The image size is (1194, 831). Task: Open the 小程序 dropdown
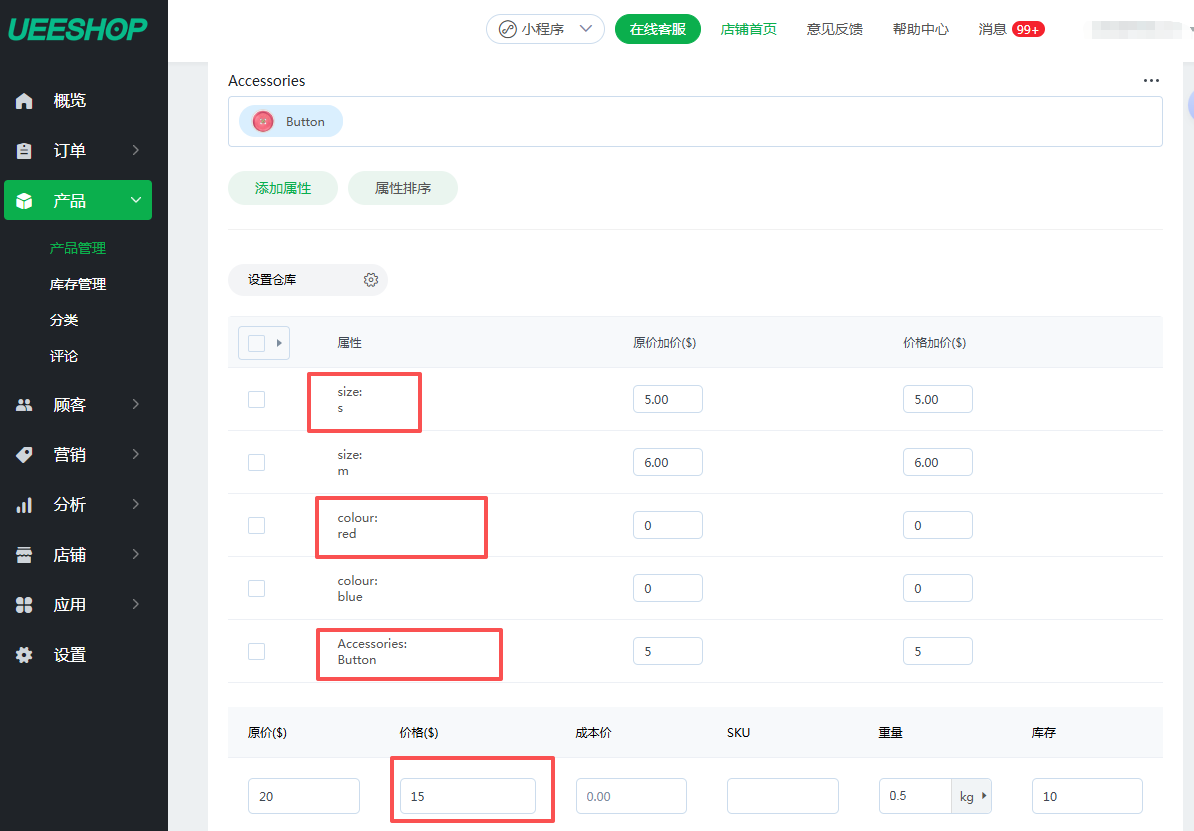click(x=545, y=29)
